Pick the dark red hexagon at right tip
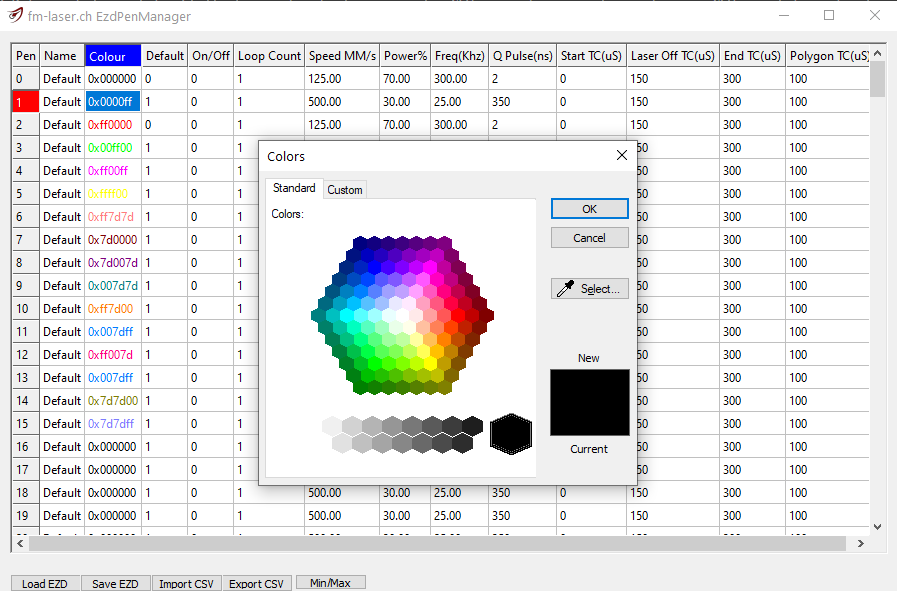This screenshot has width=897, height=591. 486,315
